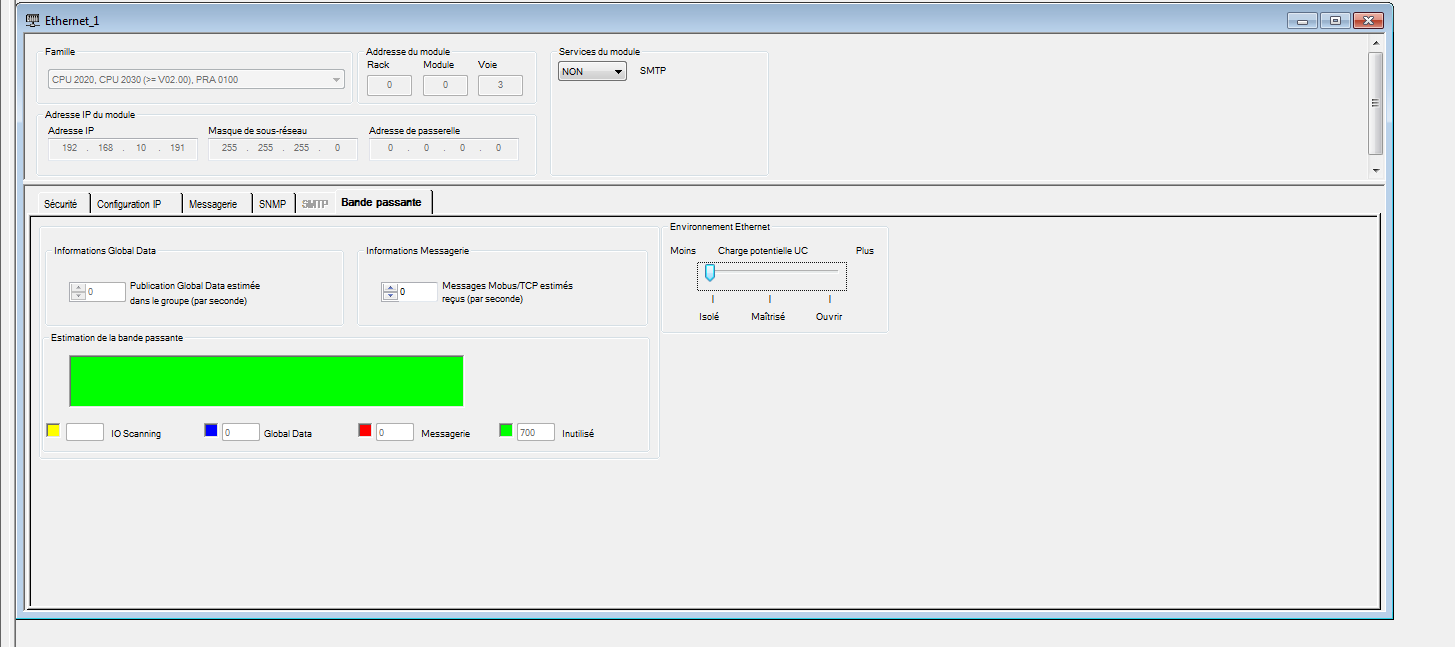Open the SMTP service NON dropdown

pyautogui.click(x=592, y=72)
